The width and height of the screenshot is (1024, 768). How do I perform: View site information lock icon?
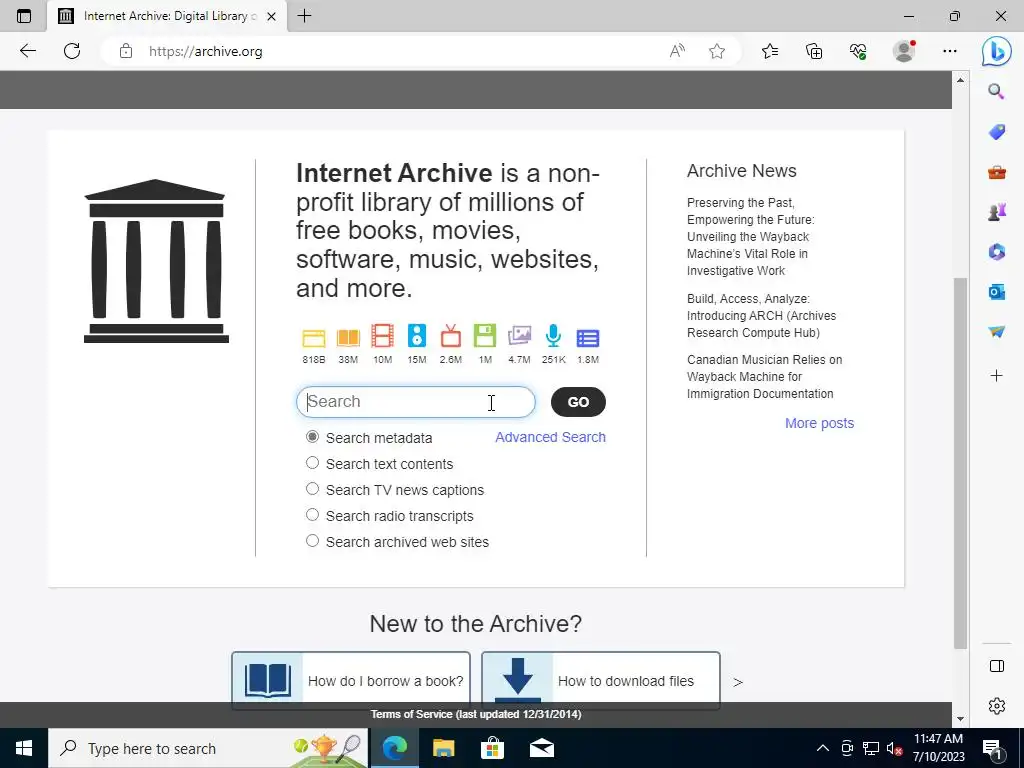coord(126,51)
